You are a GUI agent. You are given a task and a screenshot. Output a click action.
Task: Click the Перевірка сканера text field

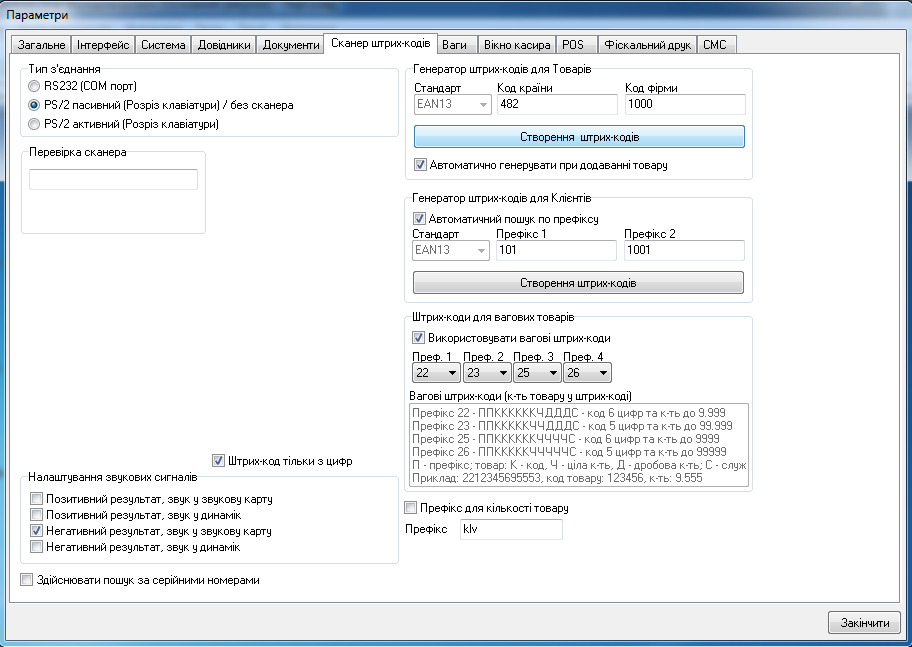pyautogui.click(x=113, y=180)
